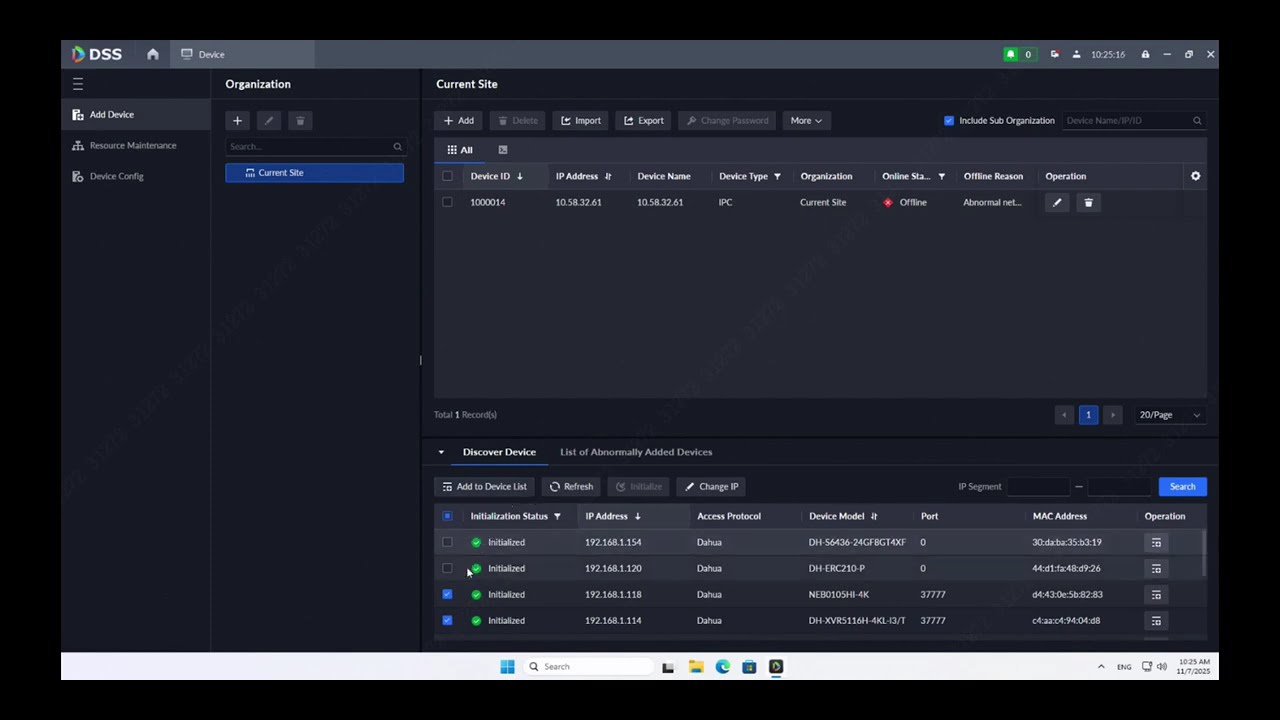
Task: Select Add Device in sidebar
Action: [x=136, y=114]
